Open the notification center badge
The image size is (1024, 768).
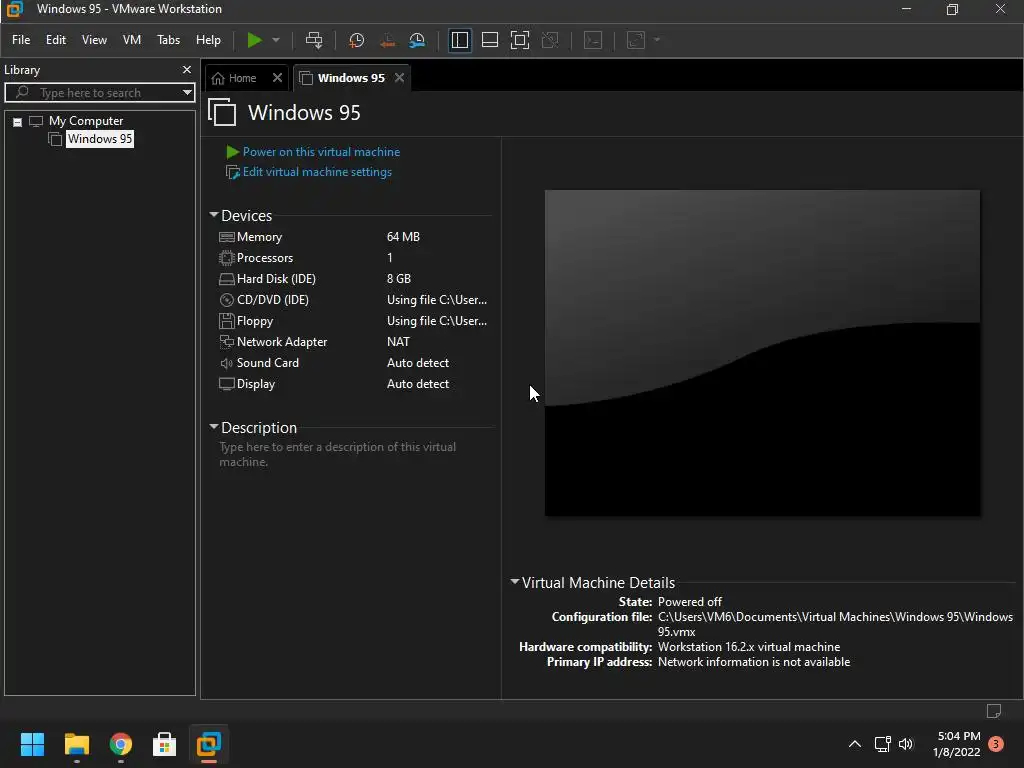pyautogui.click(x=996, y=744)
